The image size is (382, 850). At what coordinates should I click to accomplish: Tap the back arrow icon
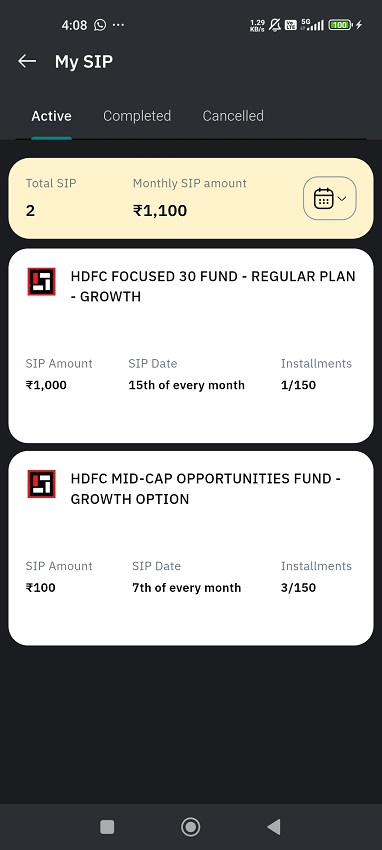(27, 61)
